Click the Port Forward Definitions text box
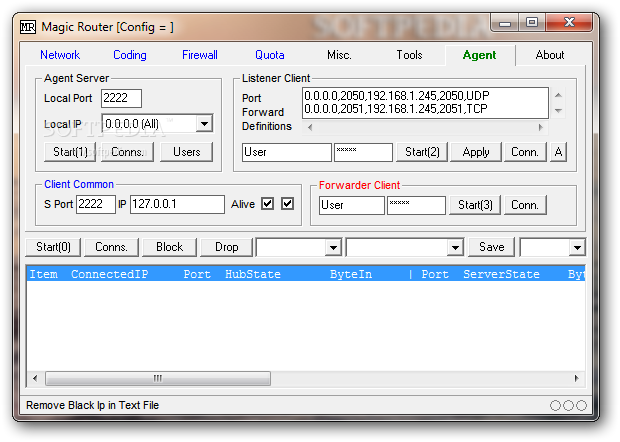The height and width of the screenshot is (442, 620). pyautogui.click(x=425, y=103)
